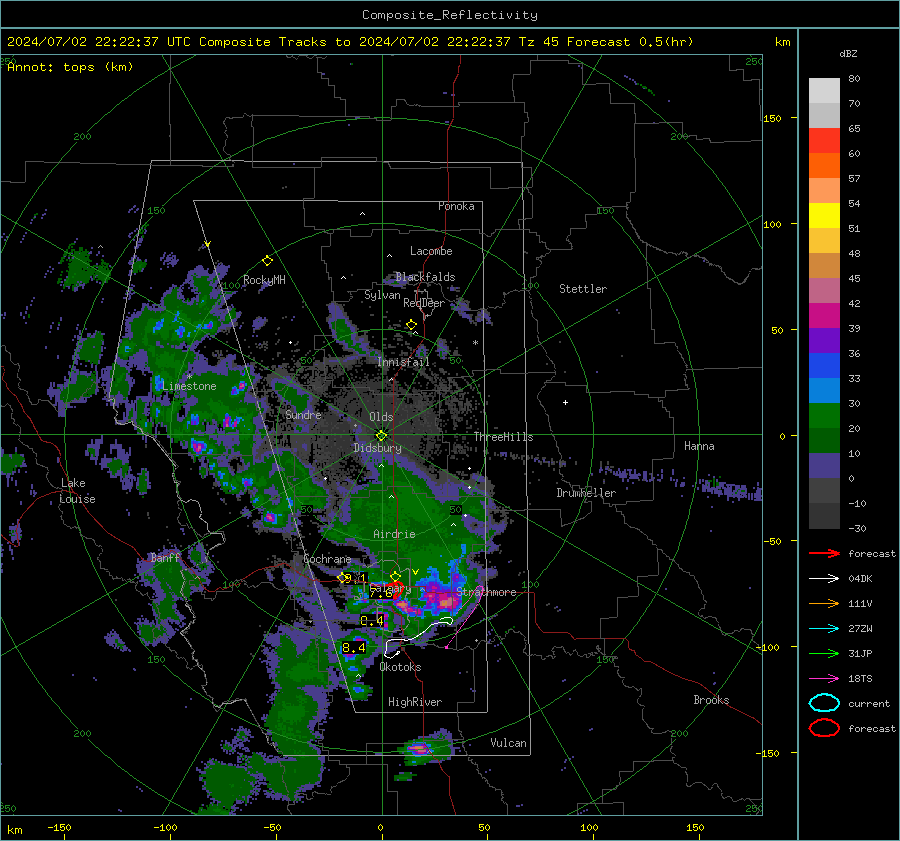Click the Cochrane town label
Screen dimensions: 900x841
click(327, 559)
